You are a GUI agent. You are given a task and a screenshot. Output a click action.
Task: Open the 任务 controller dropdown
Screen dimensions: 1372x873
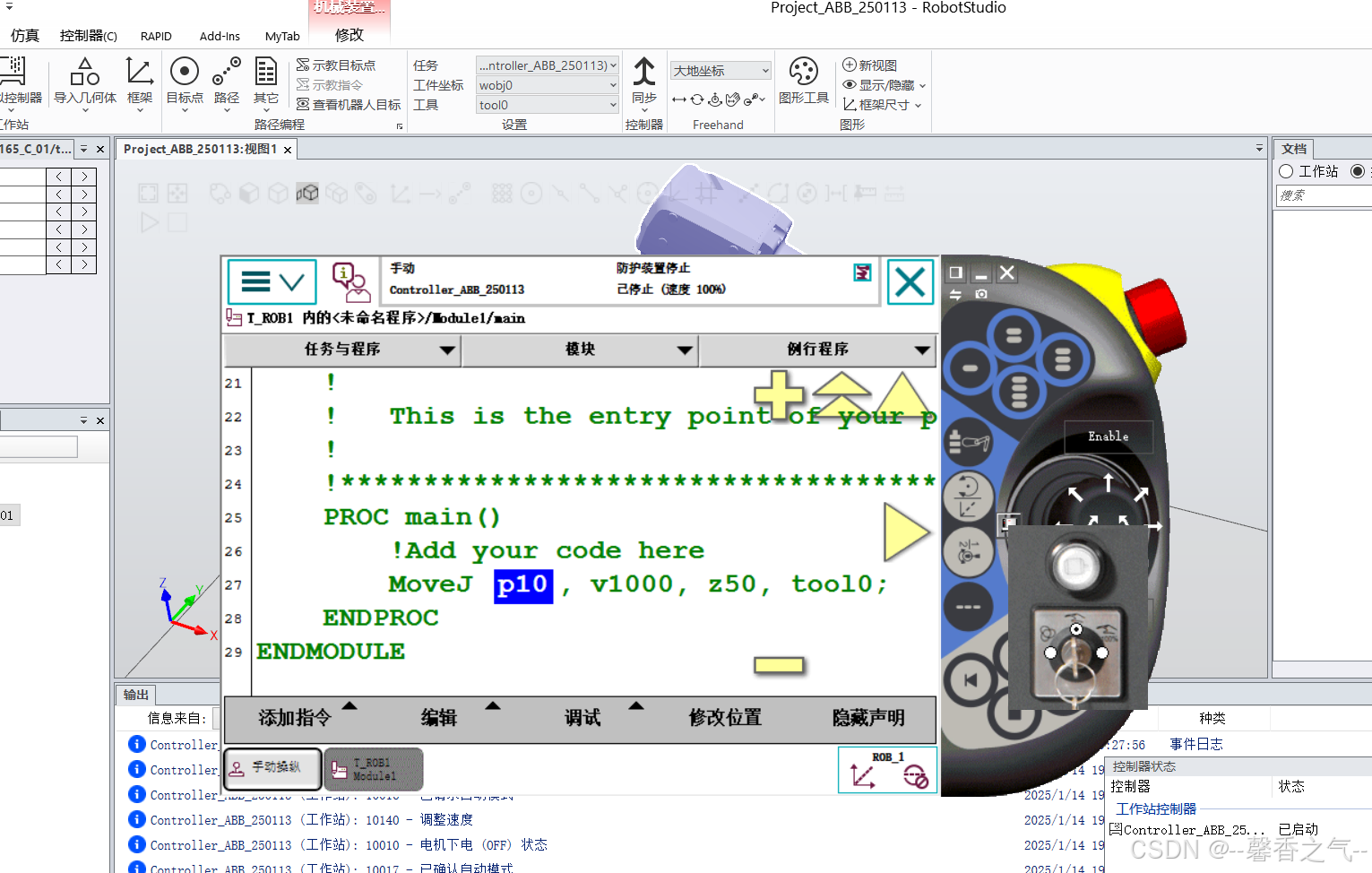tap(547, 65)
